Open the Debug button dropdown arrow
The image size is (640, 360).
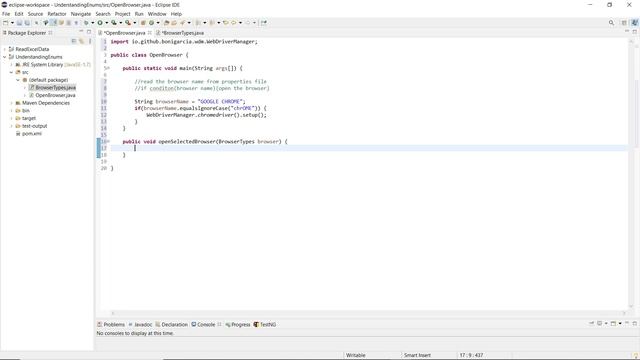93,23
